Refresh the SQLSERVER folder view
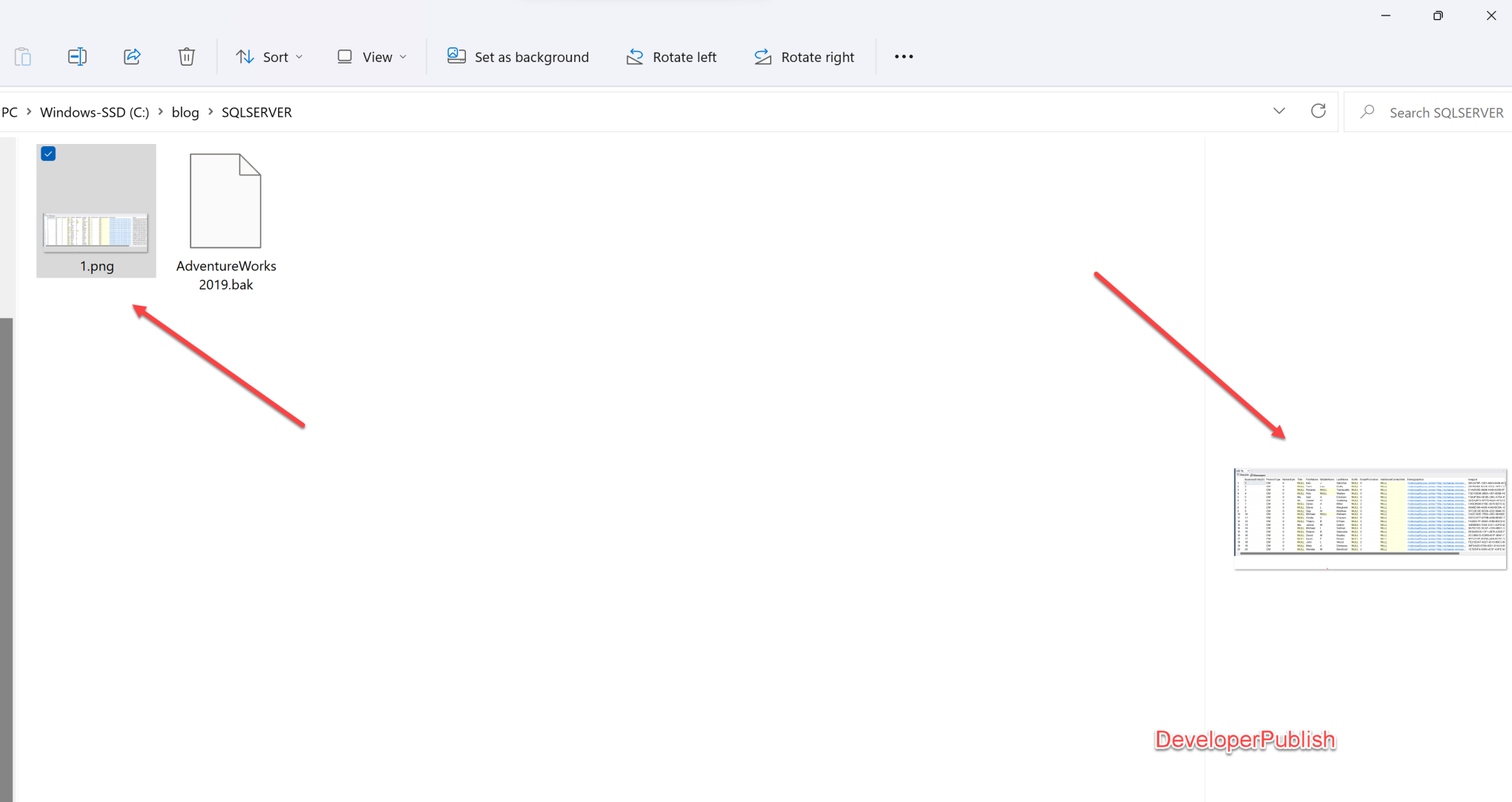The image size is (1512, 802). pos(1317,111)
